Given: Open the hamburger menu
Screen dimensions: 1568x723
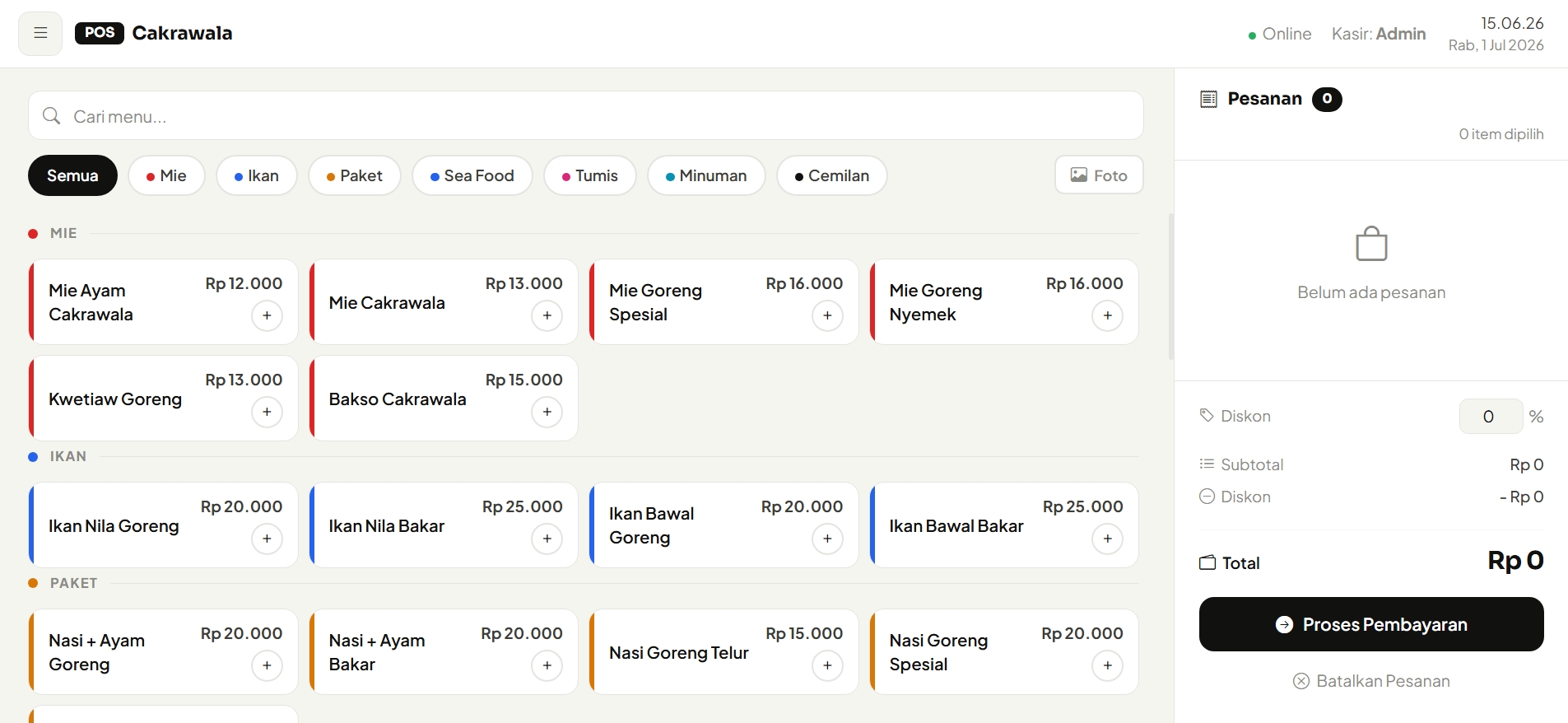Looking at the screenshot, I should pos(40,34).
